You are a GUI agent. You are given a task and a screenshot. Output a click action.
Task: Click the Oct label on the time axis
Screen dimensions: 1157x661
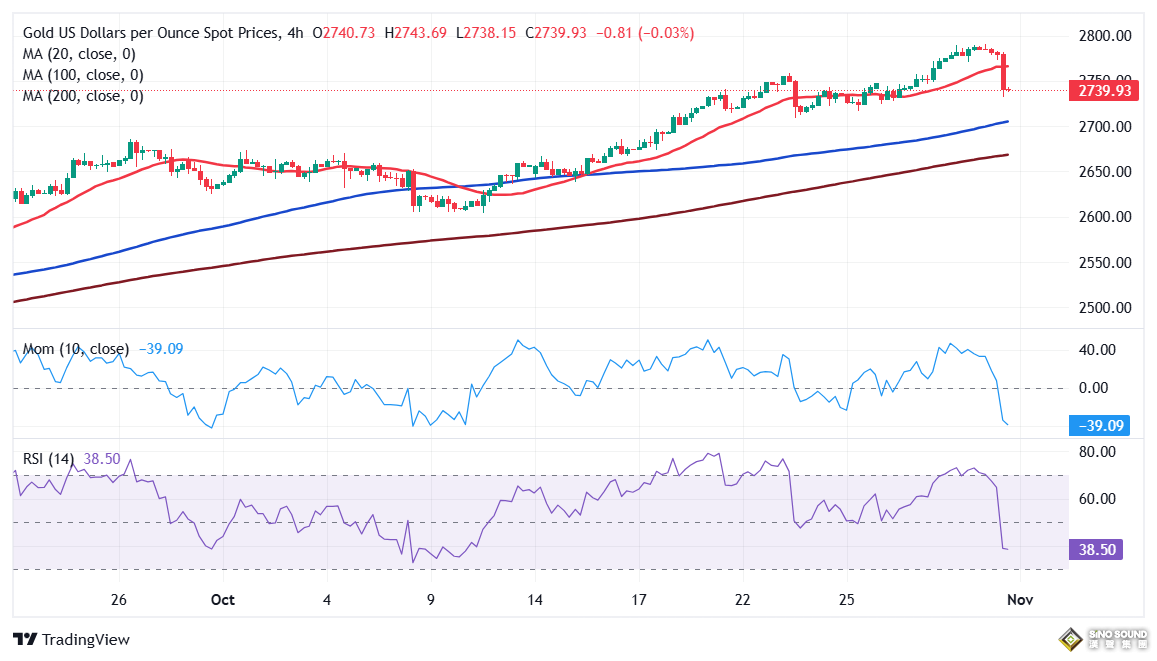click(223, 600)
